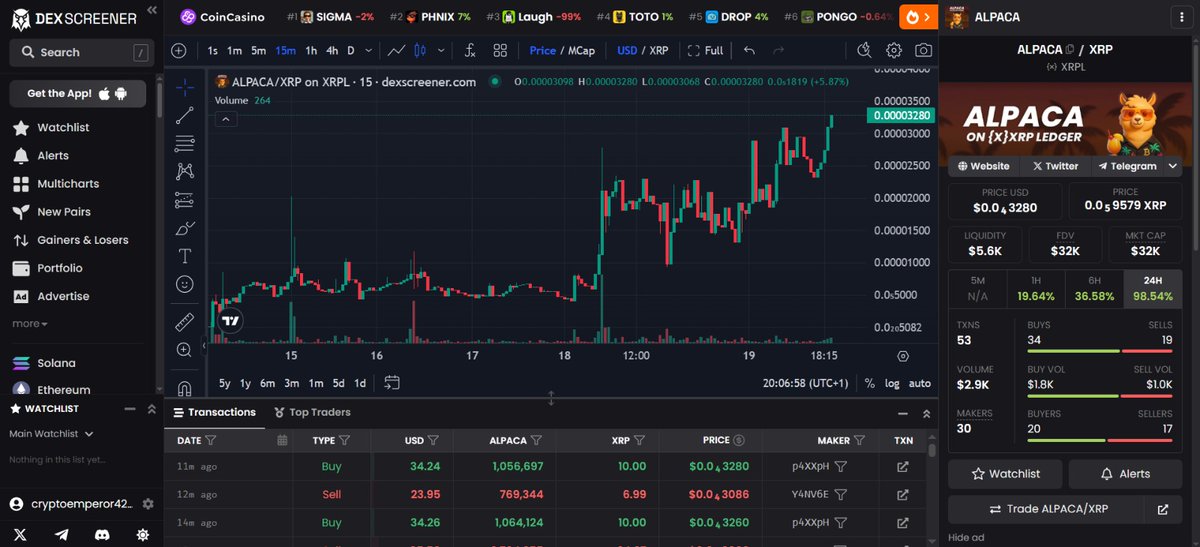Select the ruler measure tool

click(x=184, y=322)
